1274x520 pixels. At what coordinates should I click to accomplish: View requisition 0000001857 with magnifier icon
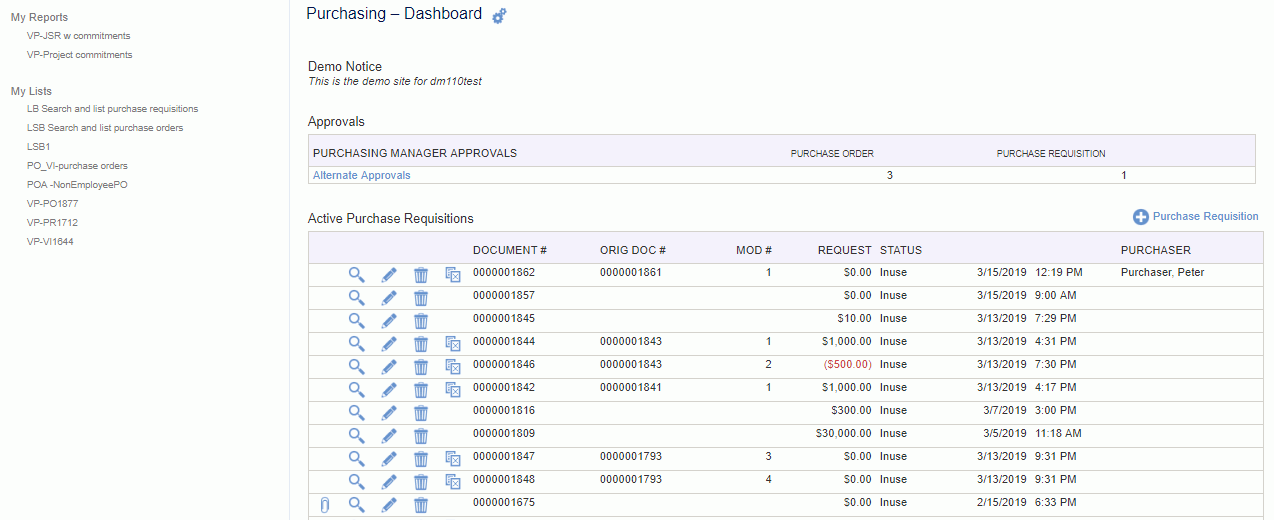tap(356, 297)
